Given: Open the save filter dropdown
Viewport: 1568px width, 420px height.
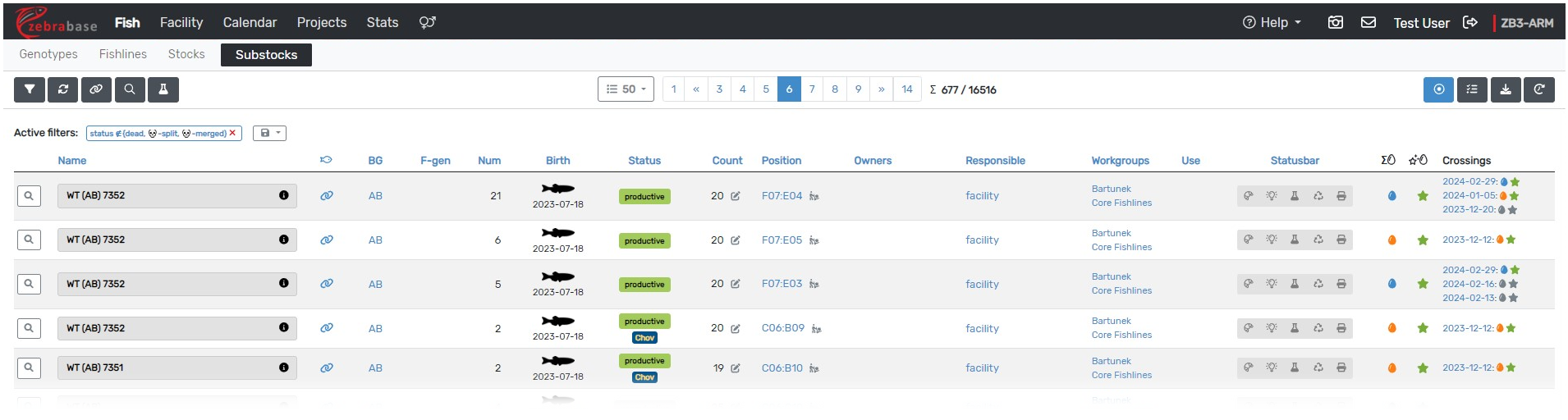Looking at the screenshot, I should (x=269, y=133).
